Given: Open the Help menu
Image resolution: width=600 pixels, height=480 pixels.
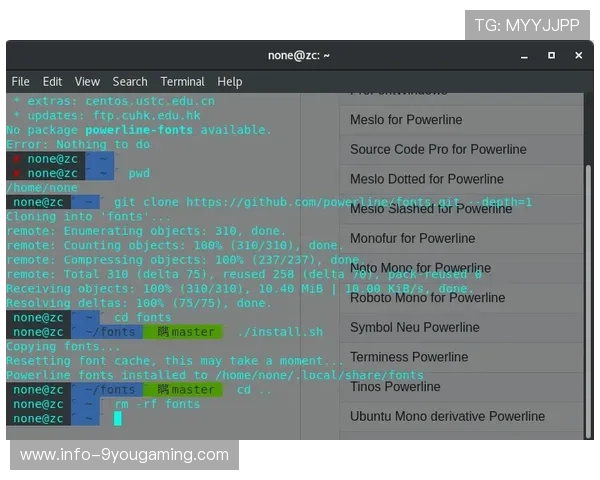Looking at the screenshot, I should pos(230,81).
